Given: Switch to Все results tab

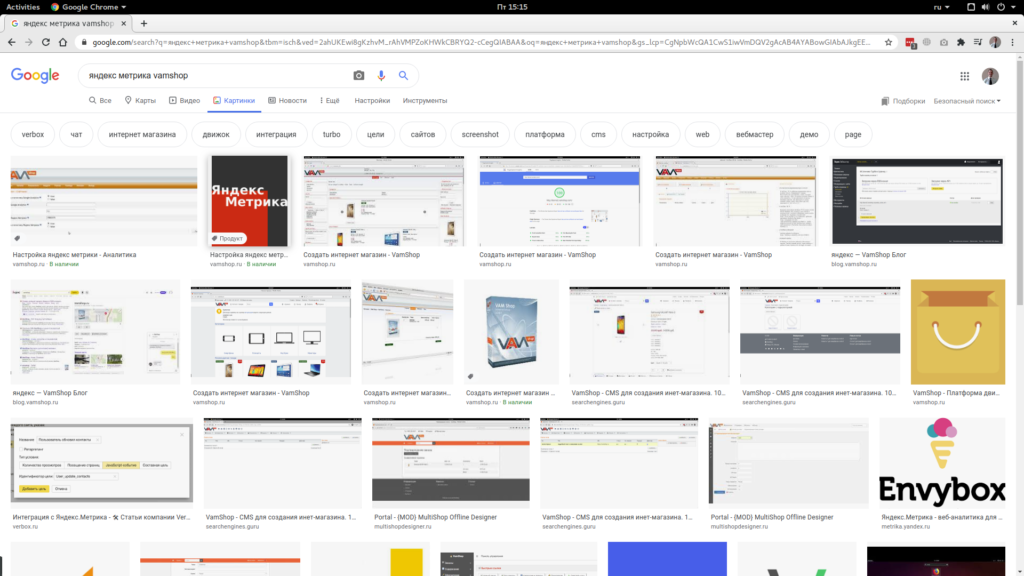Looking at the screenshot, I should click(x=100, y=101).
